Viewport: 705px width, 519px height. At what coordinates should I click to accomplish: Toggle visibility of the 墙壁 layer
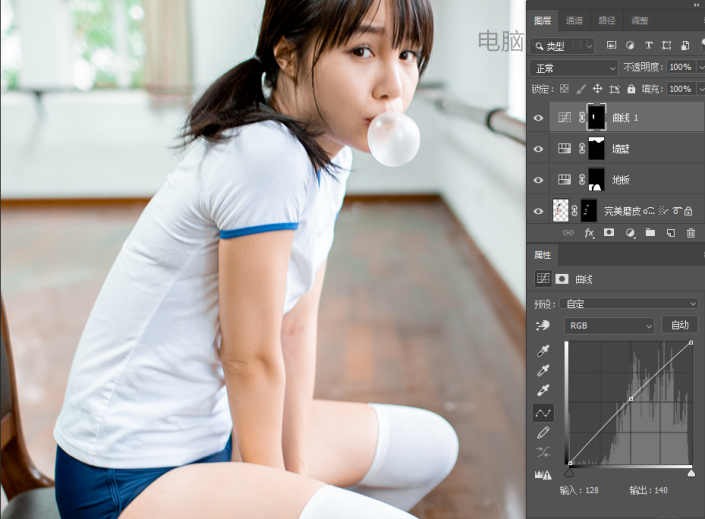click(x=539, y=149)
